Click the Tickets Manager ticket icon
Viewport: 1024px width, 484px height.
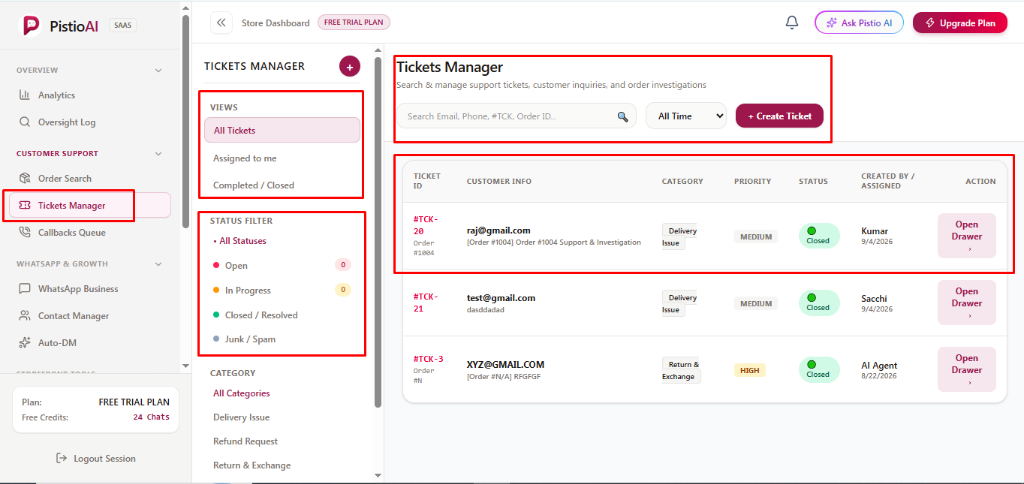coord(25,206)
